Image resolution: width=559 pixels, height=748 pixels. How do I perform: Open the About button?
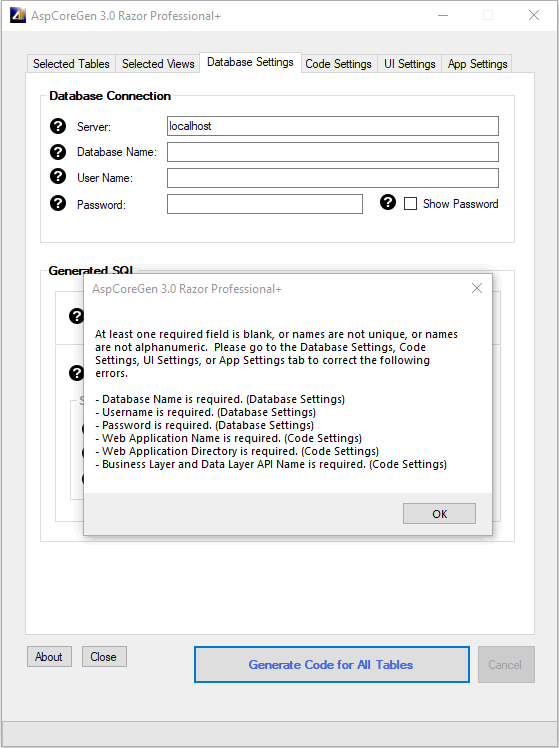click(49, 657)
